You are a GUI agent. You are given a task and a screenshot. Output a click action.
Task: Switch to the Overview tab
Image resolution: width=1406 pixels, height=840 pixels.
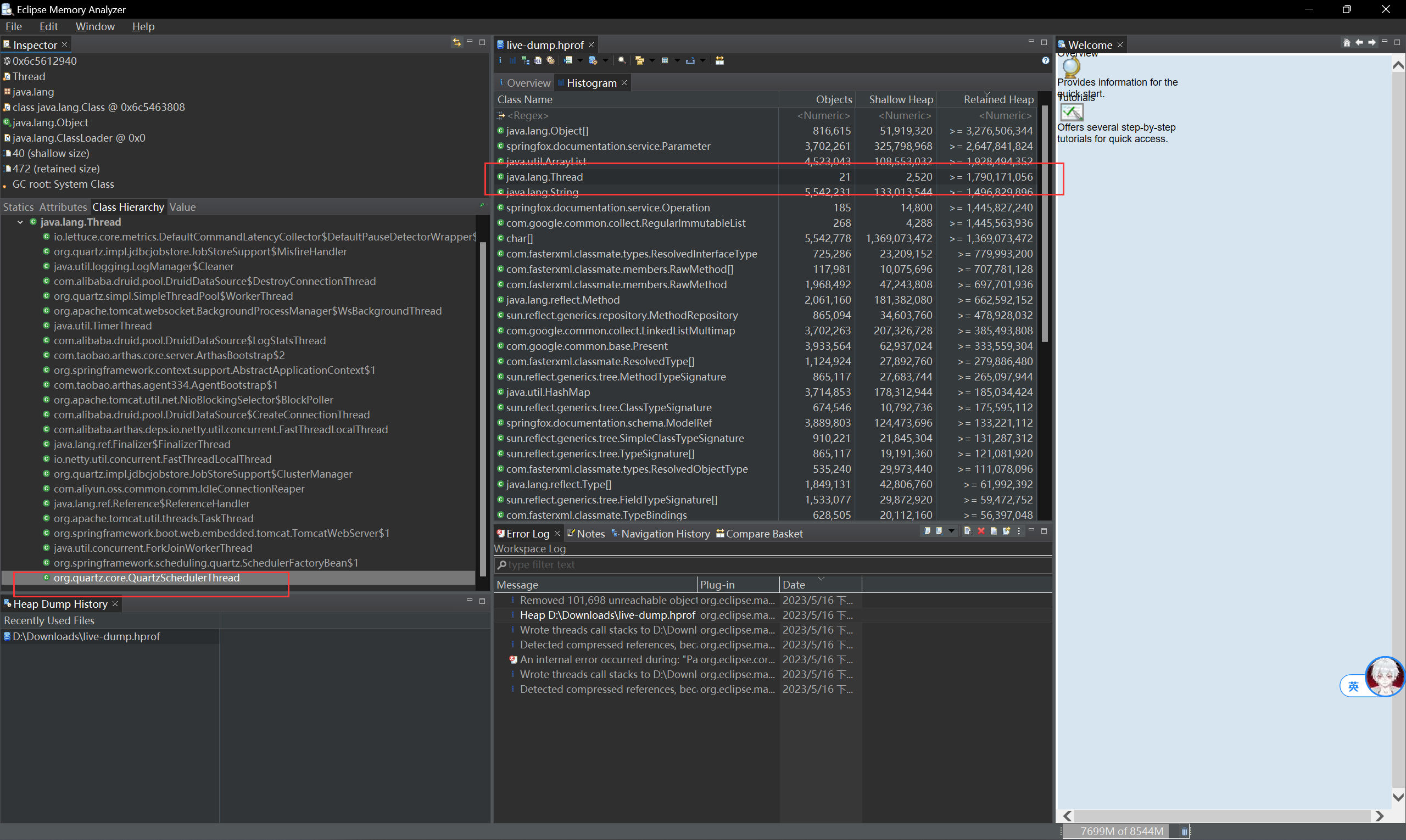point(527,83)
